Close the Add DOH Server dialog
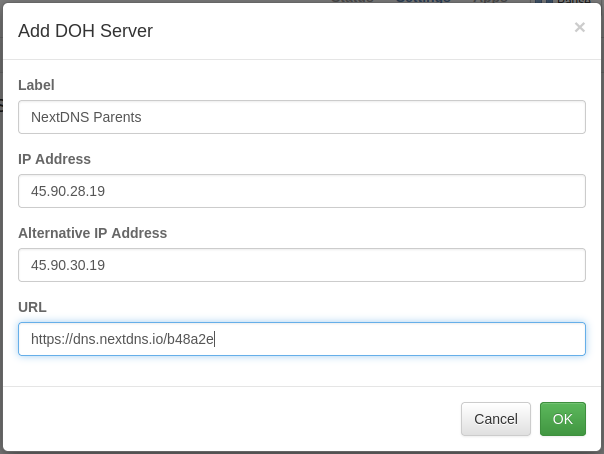This screenshot has width=604, height=454. tap(579, 28)
